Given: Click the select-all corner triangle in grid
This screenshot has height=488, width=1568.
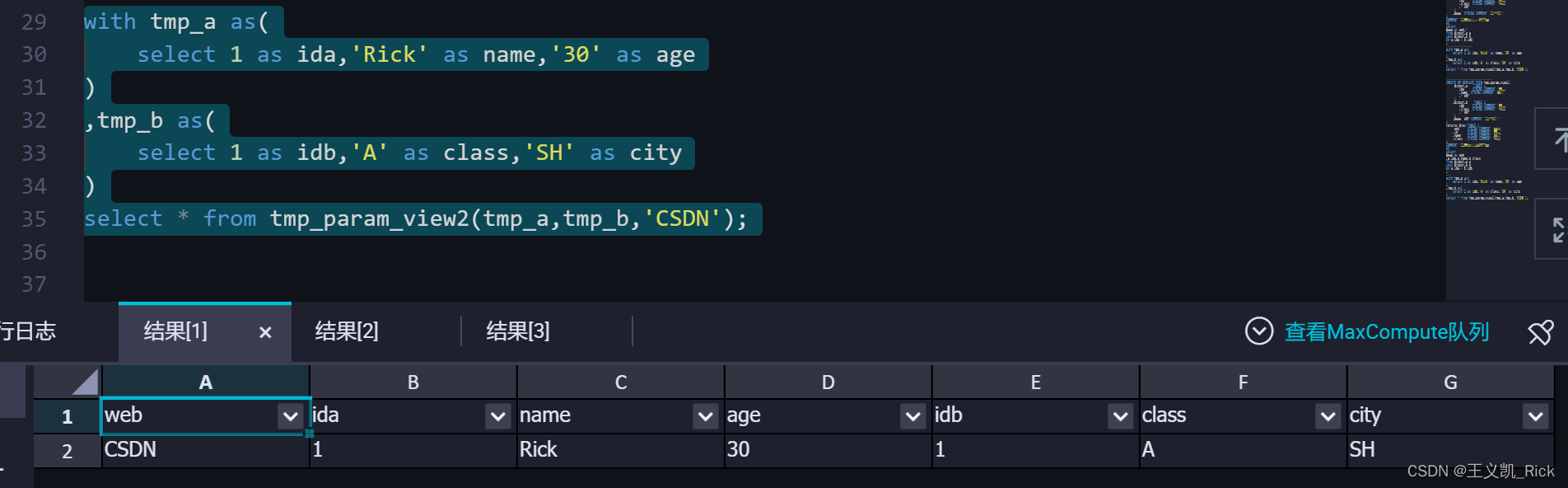Looking at the screenshot, I should pos(85,382).
